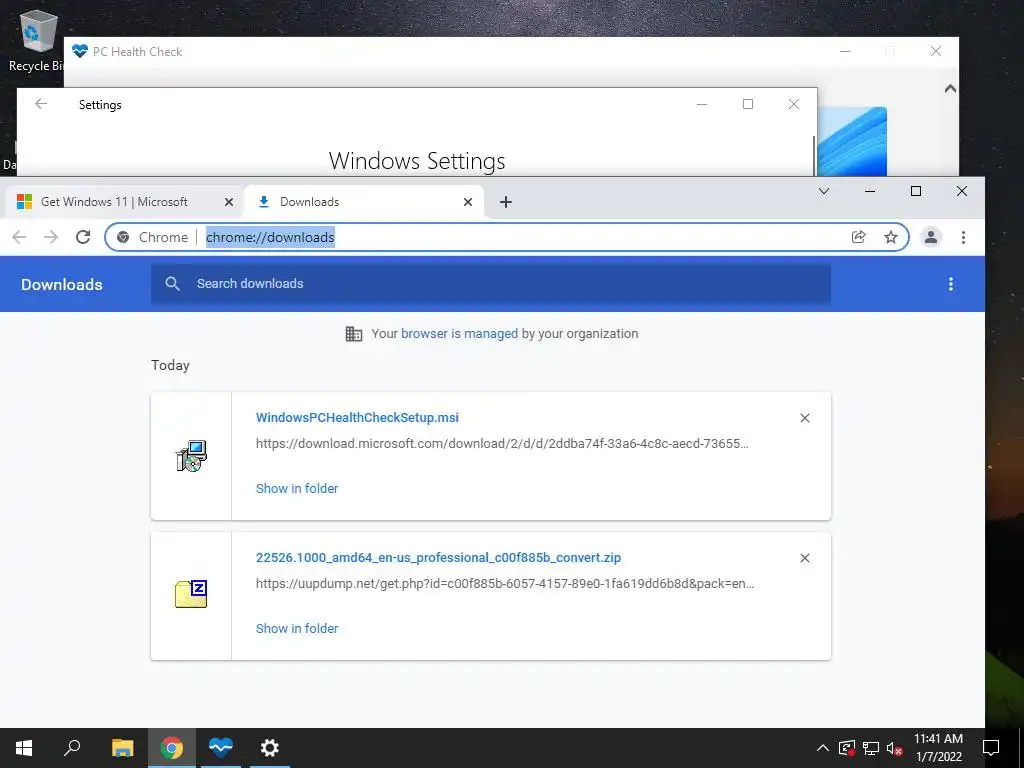This screenshot has width=1024, height=768.
Task: Show the MSI installer in folder
Action: click(297, 488)
